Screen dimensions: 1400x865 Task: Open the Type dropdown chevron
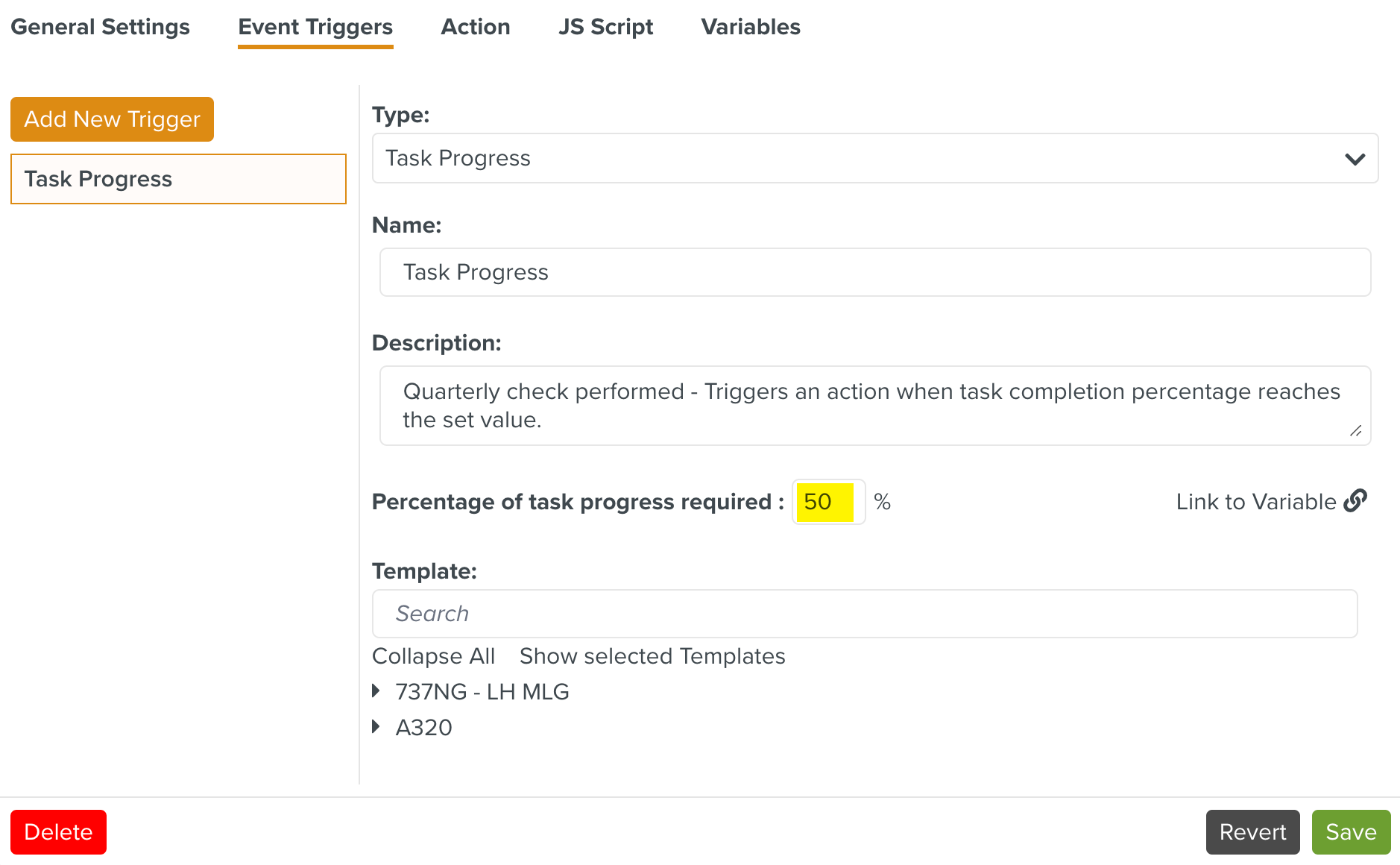[x=1355, y=159]
